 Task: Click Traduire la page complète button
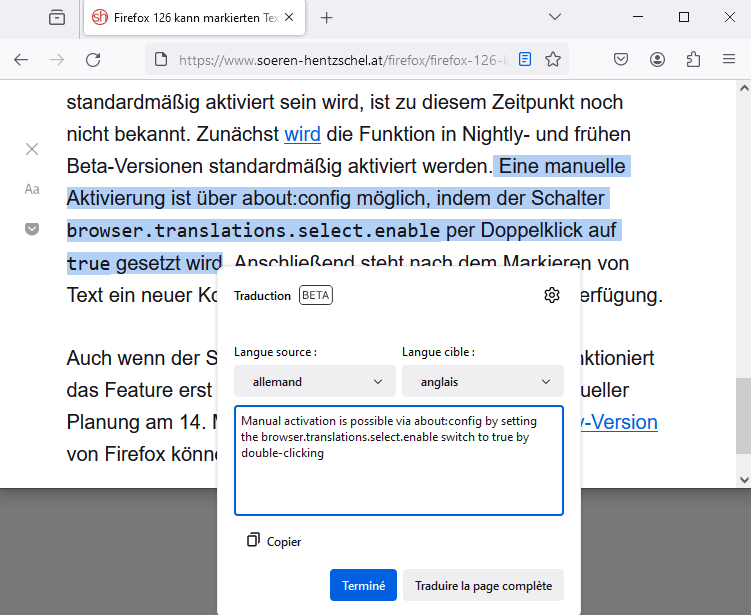483,585
